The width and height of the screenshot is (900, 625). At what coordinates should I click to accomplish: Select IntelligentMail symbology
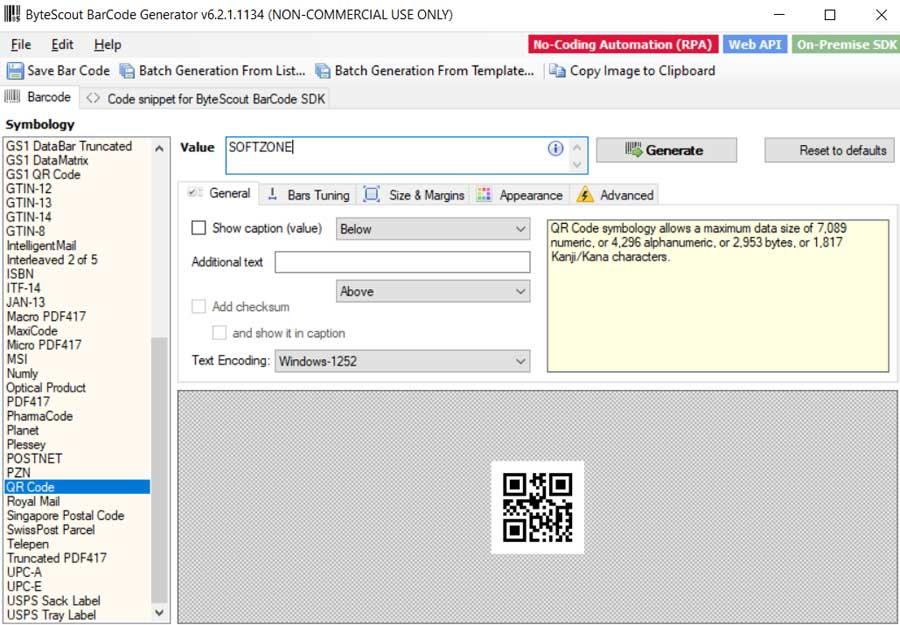[x=41, y=246]
